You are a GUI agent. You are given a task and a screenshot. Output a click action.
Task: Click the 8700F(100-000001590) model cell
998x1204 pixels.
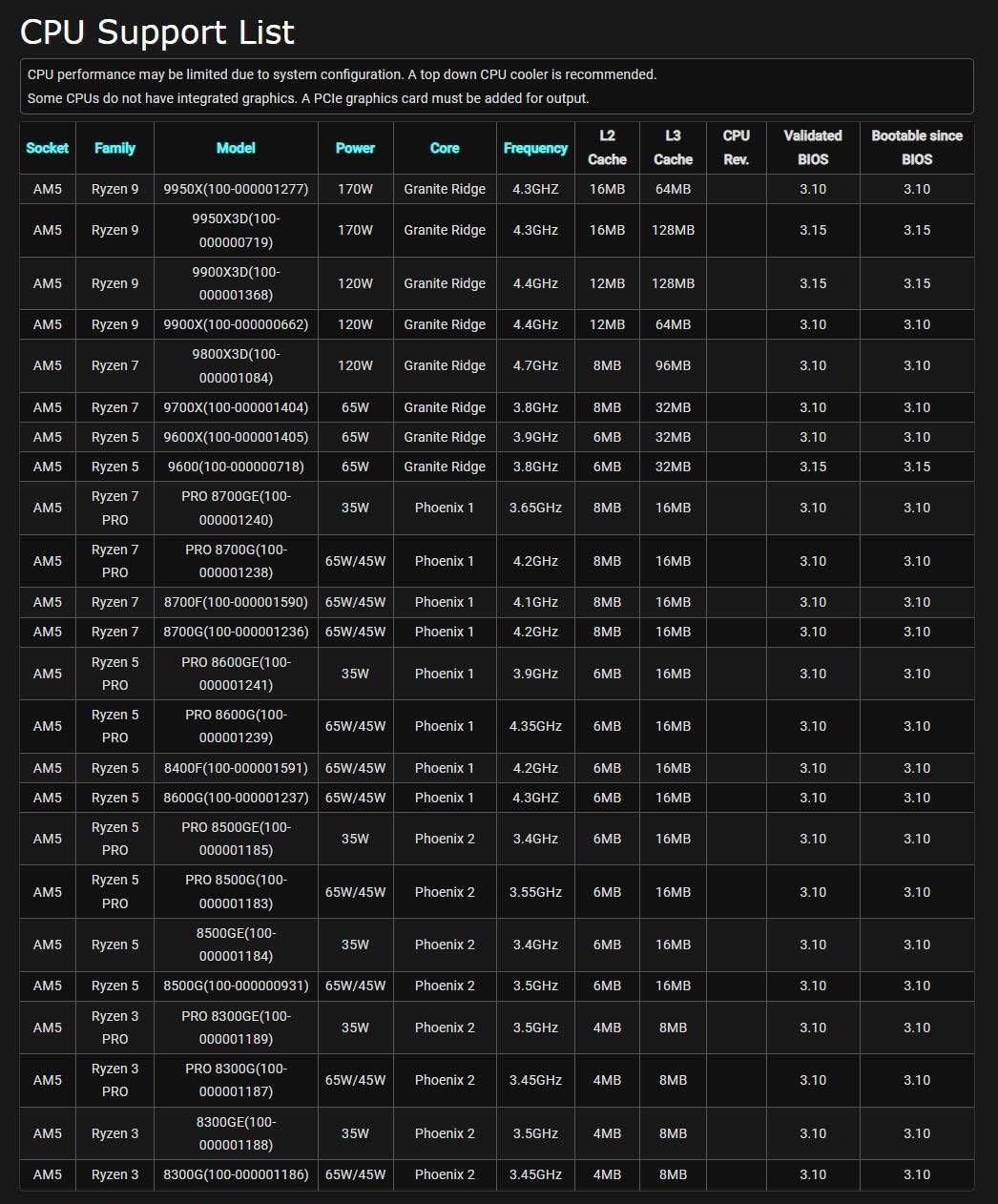236,602
